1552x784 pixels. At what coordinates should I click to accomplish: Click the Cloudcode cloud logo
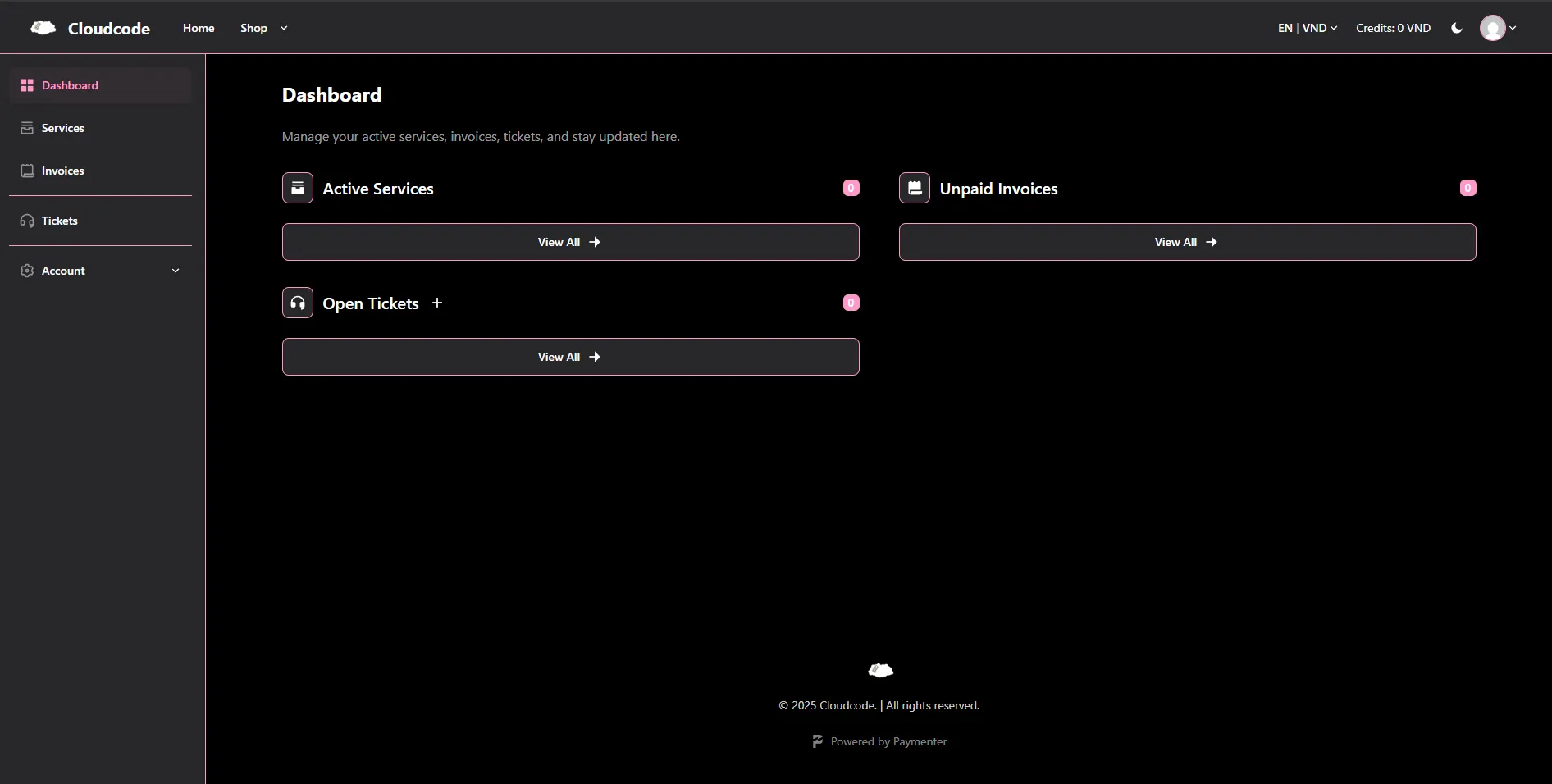coord(42,27)
